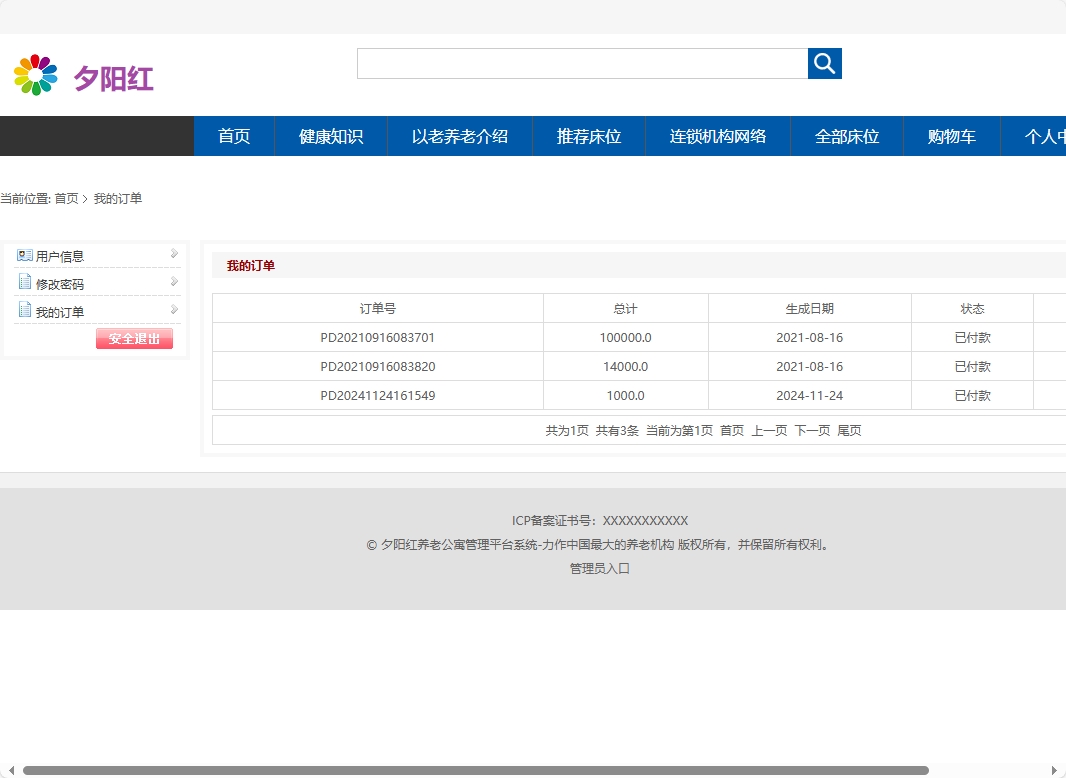Go to 下一页 in the pagination

coord(811,430)
